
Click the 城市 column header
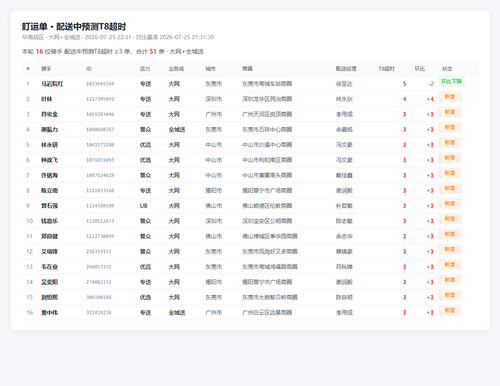tap(210, 69)
